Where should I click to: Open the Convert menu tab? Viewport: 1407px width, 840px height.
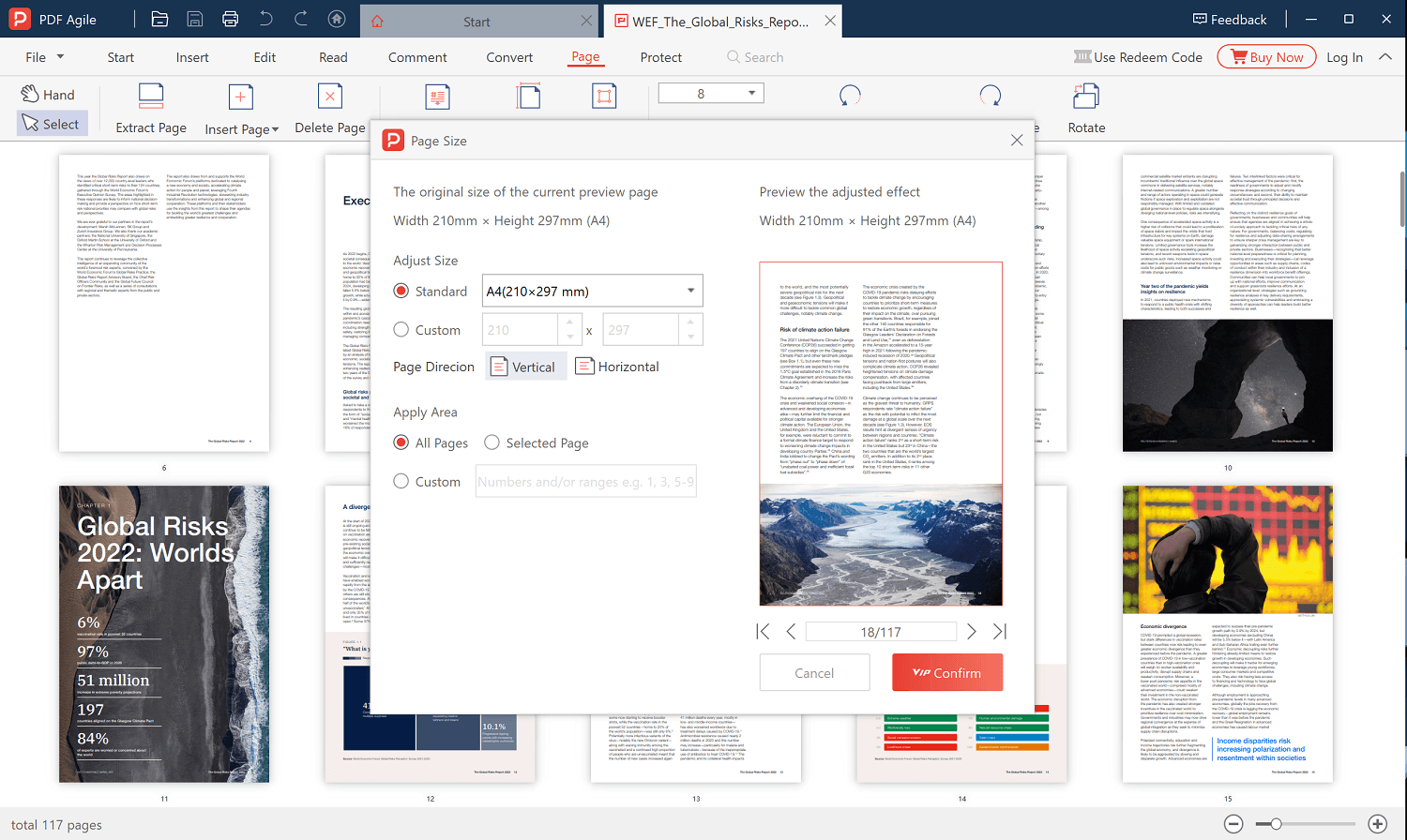coord(509,57)
